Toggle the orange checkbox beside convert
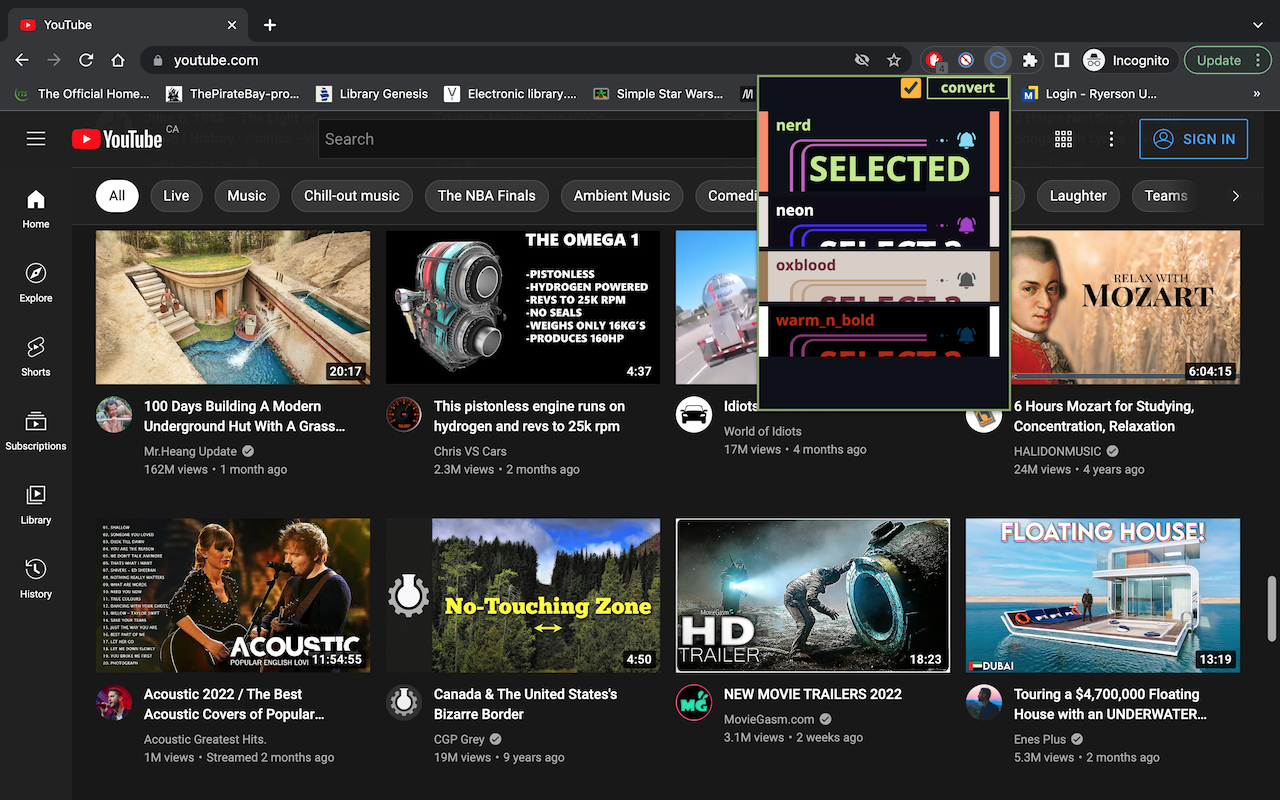1280x800 pixels. [910, 88]
